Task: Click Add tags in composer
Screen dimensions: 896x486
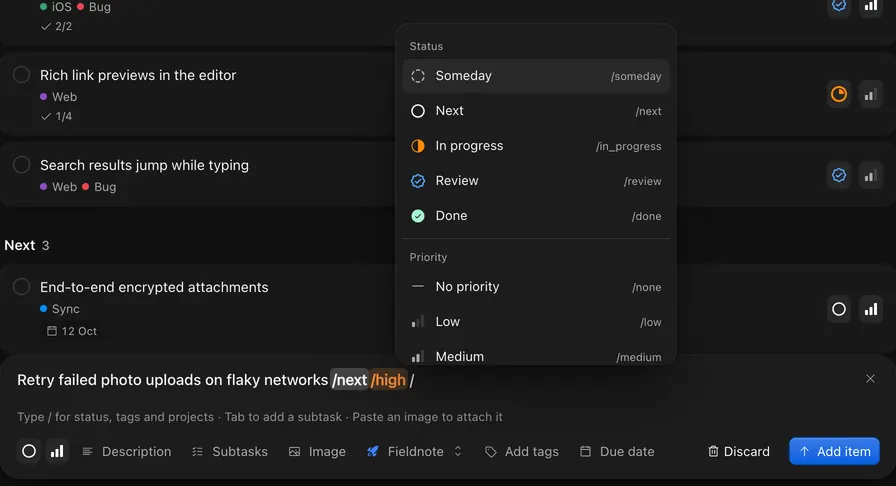Action: point(522,452)
